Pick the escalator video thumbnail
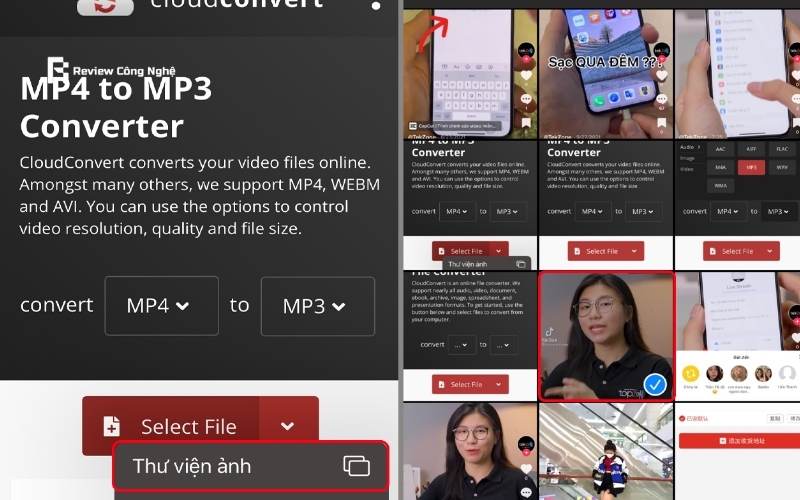This screenshot has height=500, width=800. [x=606, y=451]
